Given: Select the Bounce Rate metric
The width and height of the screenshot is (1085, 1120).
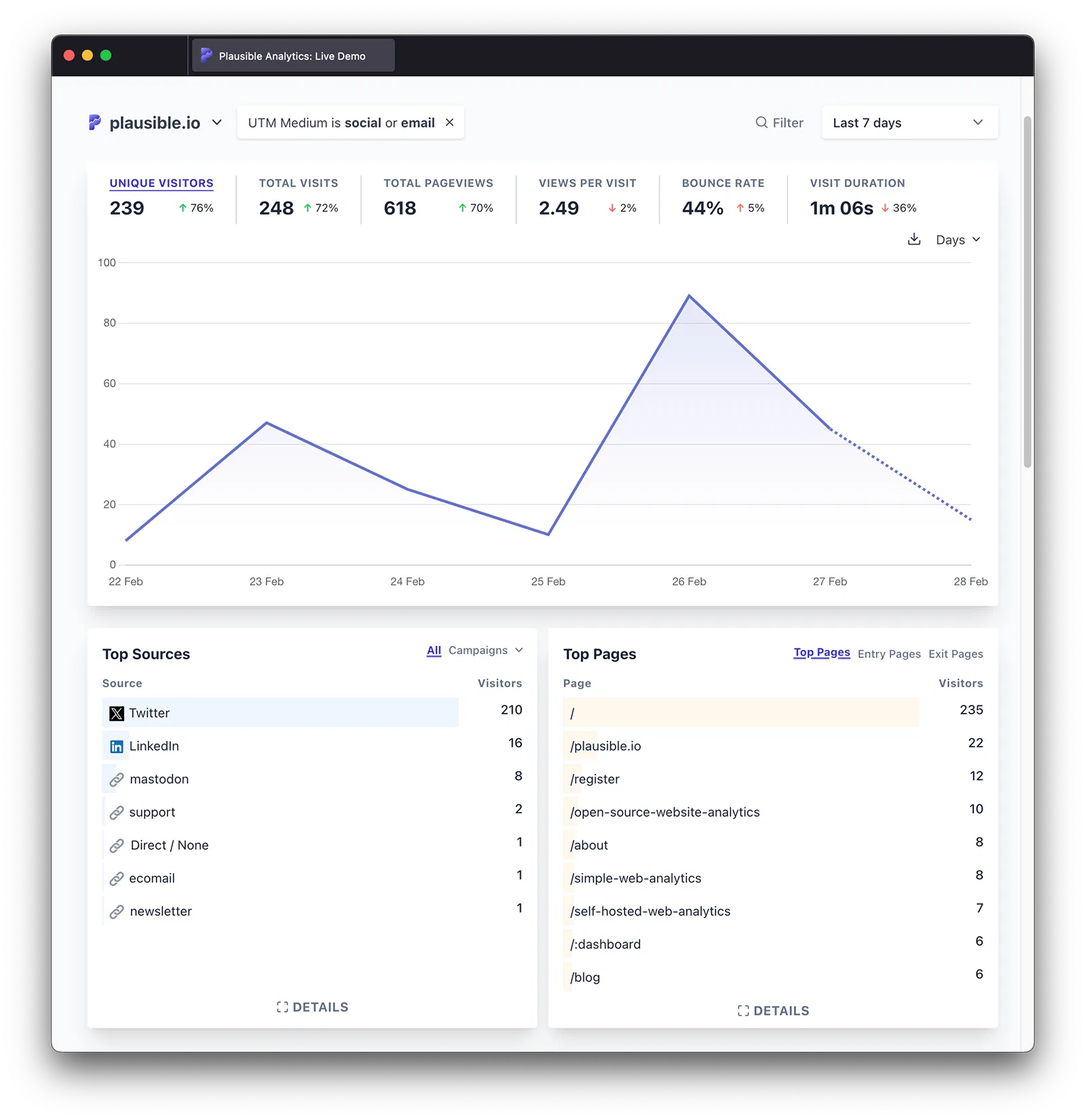Looking at the screenshot, I should click(x=723, y=197).
